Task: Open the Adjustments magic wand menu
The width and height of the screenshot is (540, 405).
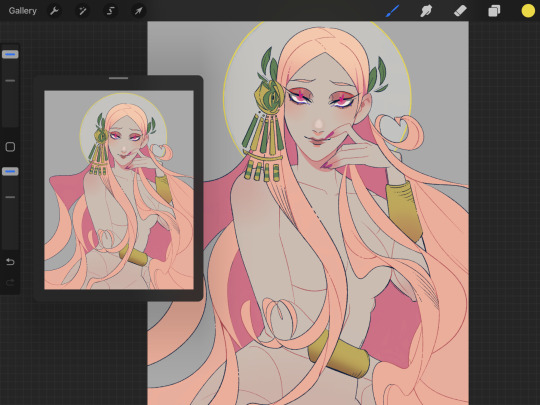Action: tap(82, 11)
